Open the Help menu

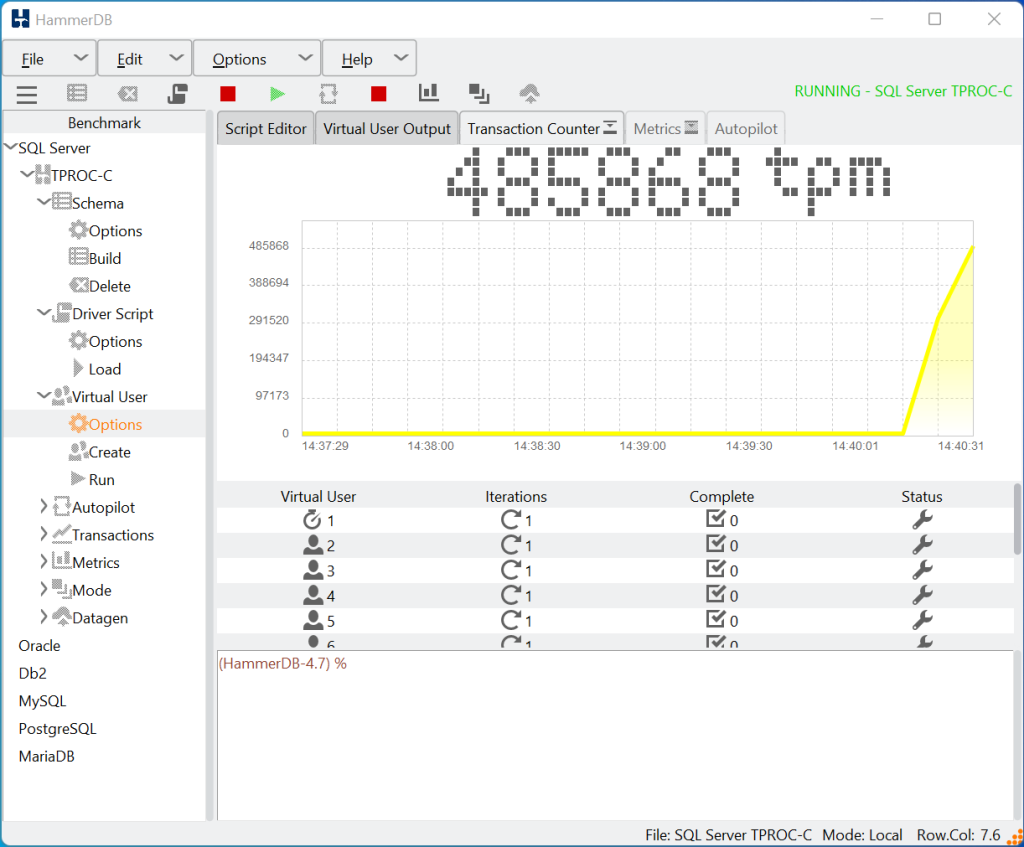point(370,59)
